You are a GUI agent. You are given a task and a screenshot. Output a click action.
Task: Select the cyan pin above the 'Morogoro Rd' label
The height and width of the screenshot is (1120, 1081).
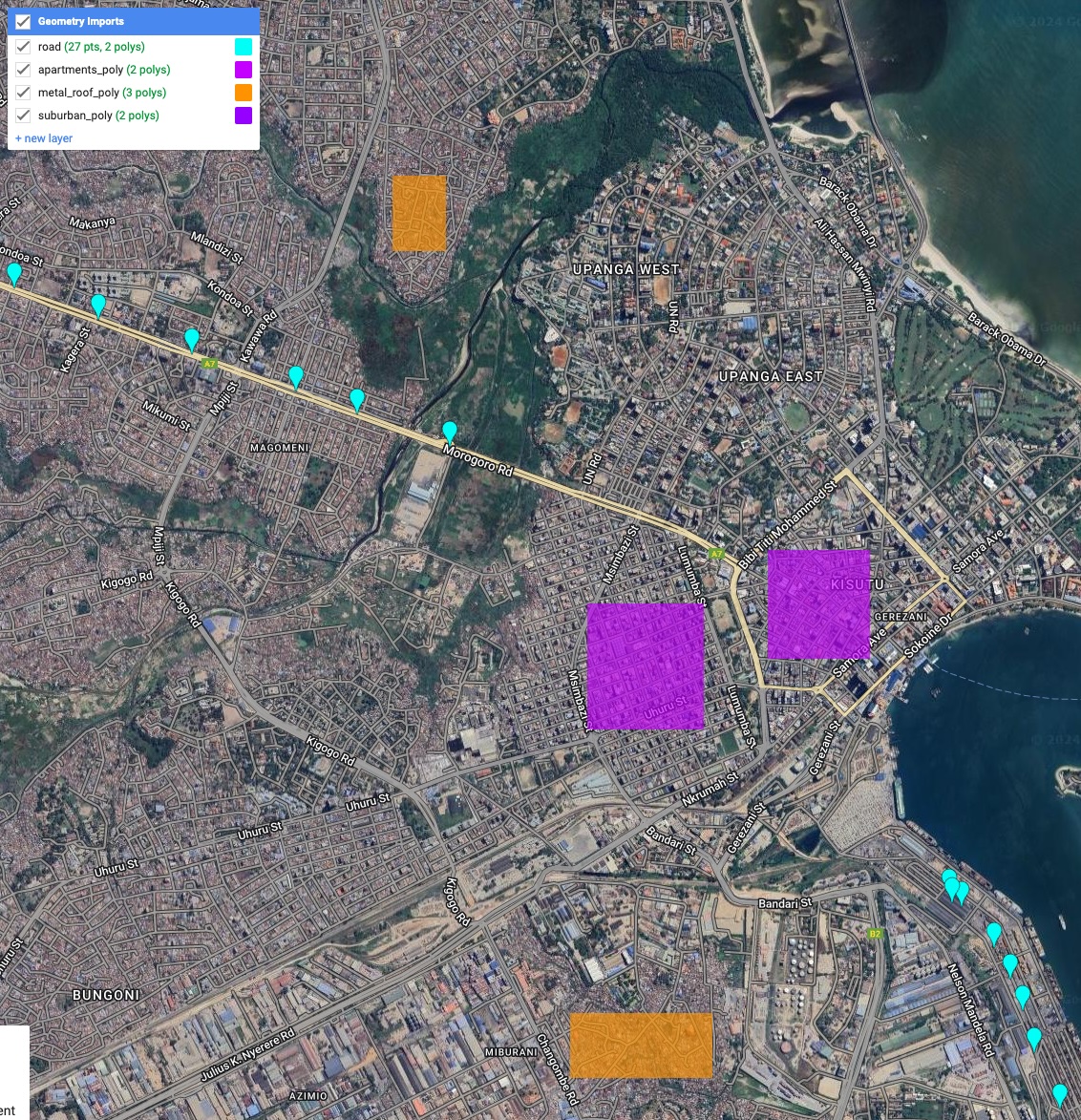tap(450, 433)
